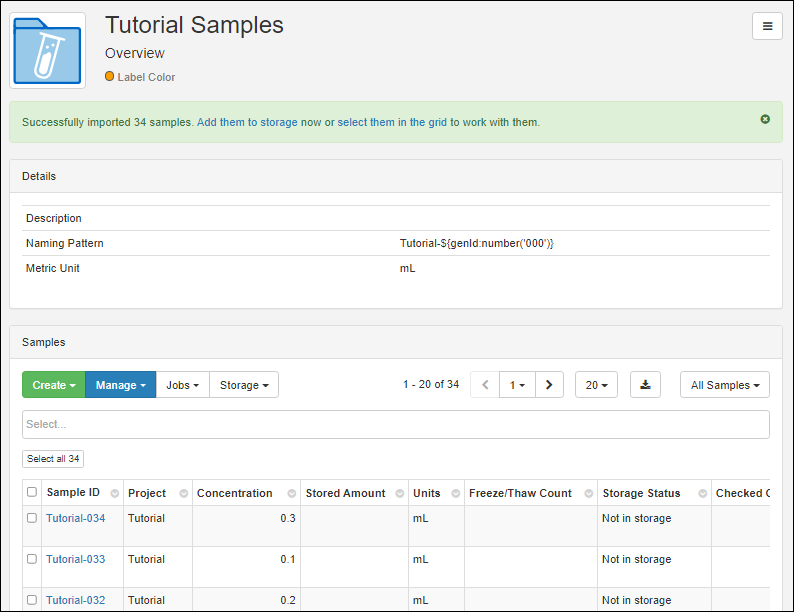Open the Storage menu
The height and width of the screenshot is (612, 794).
pyautogui.click(x=243, y=385)
